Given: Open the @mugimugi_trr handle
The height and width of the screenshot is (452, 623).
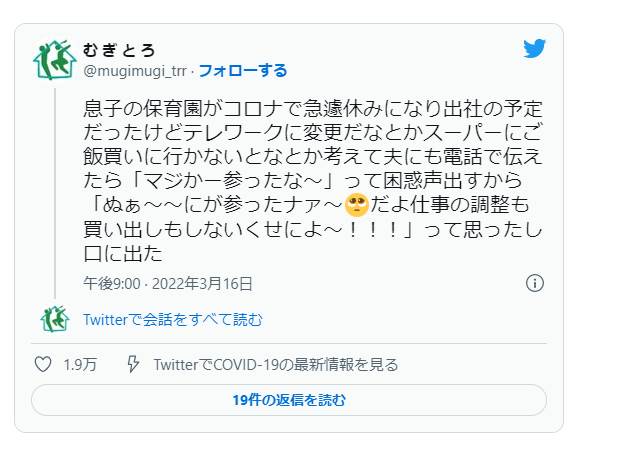Looking at the screenshot, I should (135, 71).
